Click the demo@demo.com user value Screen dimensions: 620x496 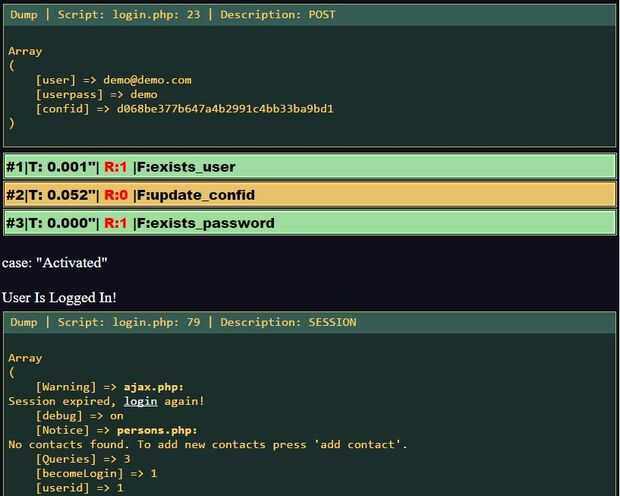(x=147, y=80)
